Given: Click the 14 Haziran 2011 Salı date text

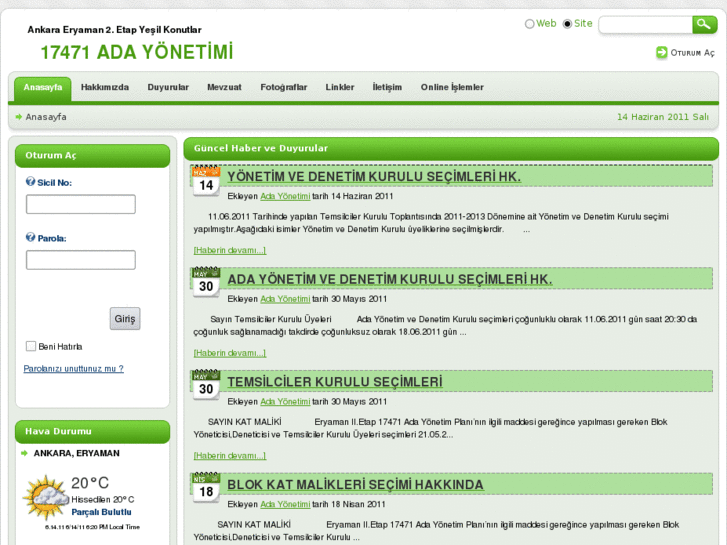Looking at the screenshot, I should [663, 117].
